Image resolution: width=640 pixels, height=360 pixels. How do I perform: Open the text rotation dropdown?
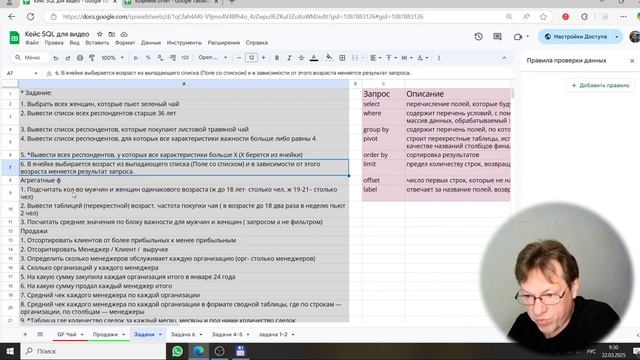tap(422, 58)
